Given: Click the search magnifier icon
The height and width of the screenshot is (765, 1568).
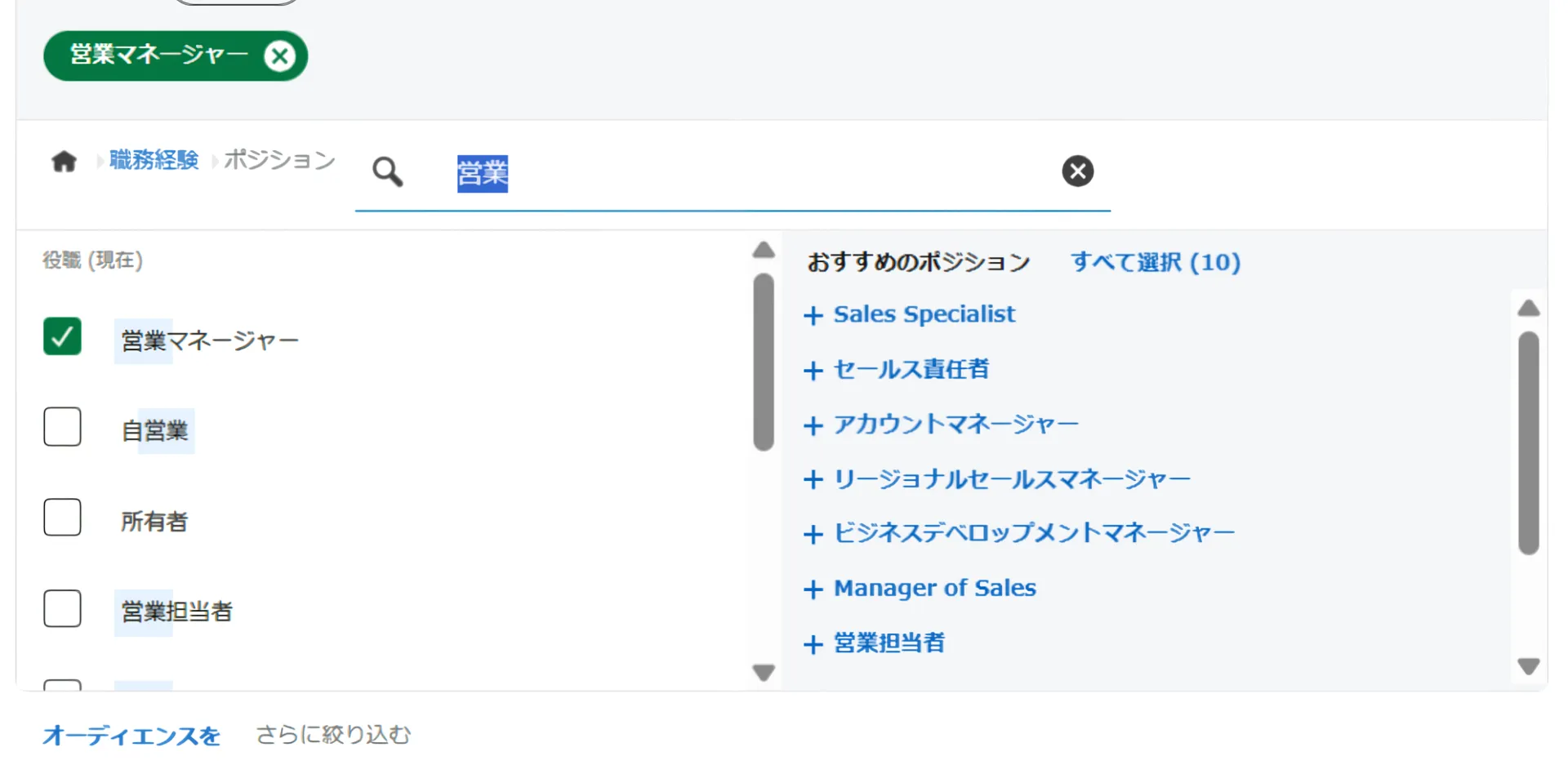Looking at the screenshot, I should (387, 172).
